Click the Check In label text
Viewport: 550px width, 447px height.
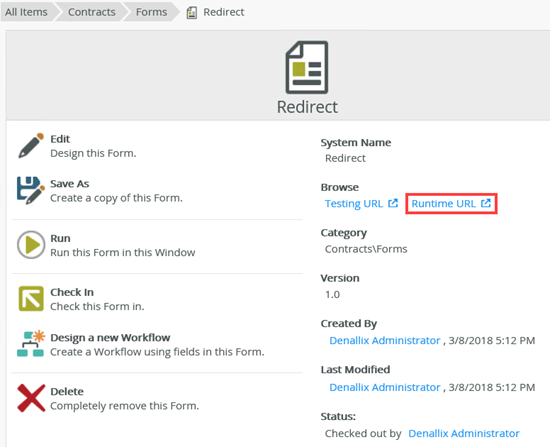[72, 292]
